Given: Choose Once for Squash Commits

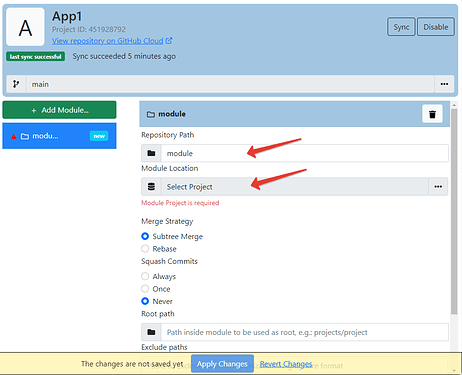Looking at the screenshot, I should [145, 289].
